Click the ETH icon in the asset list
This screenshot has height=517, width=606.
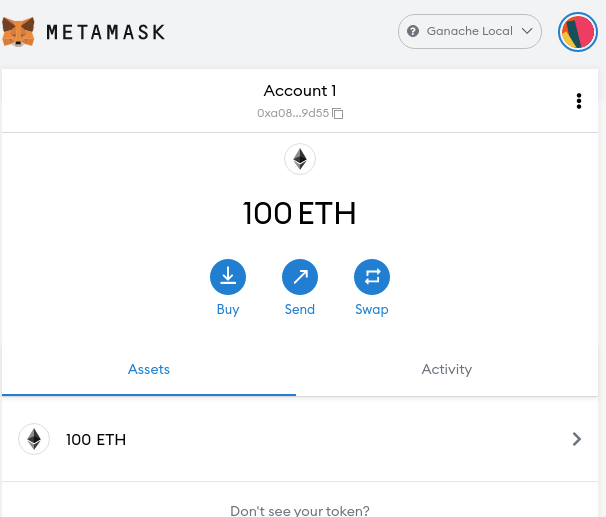click(34, 439)
